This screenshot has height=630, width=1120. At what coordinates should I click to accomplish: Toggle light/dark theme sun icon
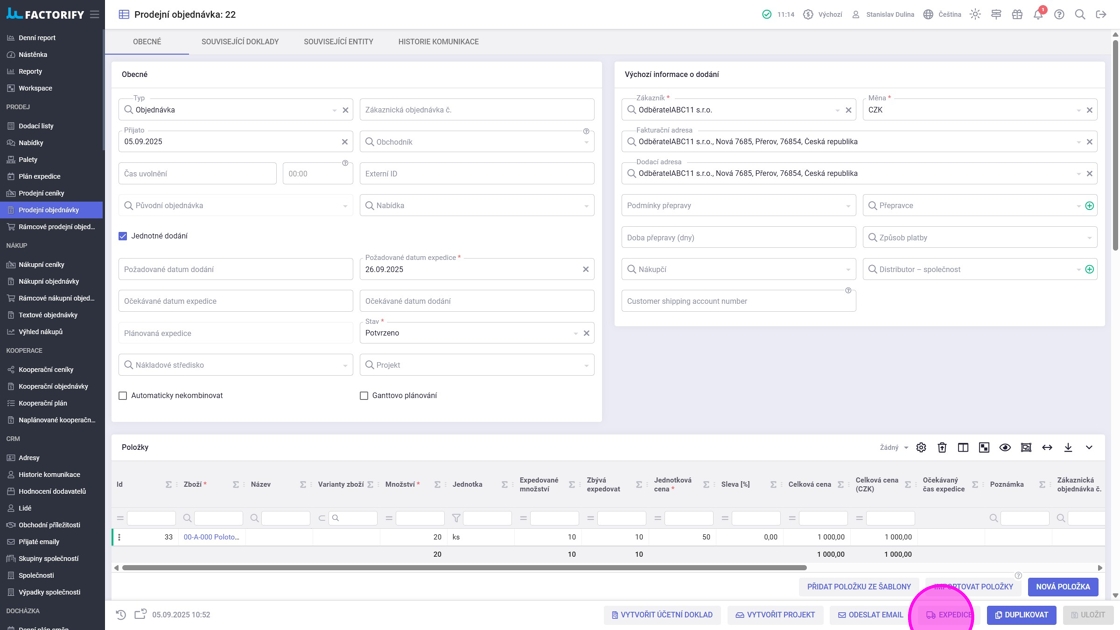(x=975, y=15)
